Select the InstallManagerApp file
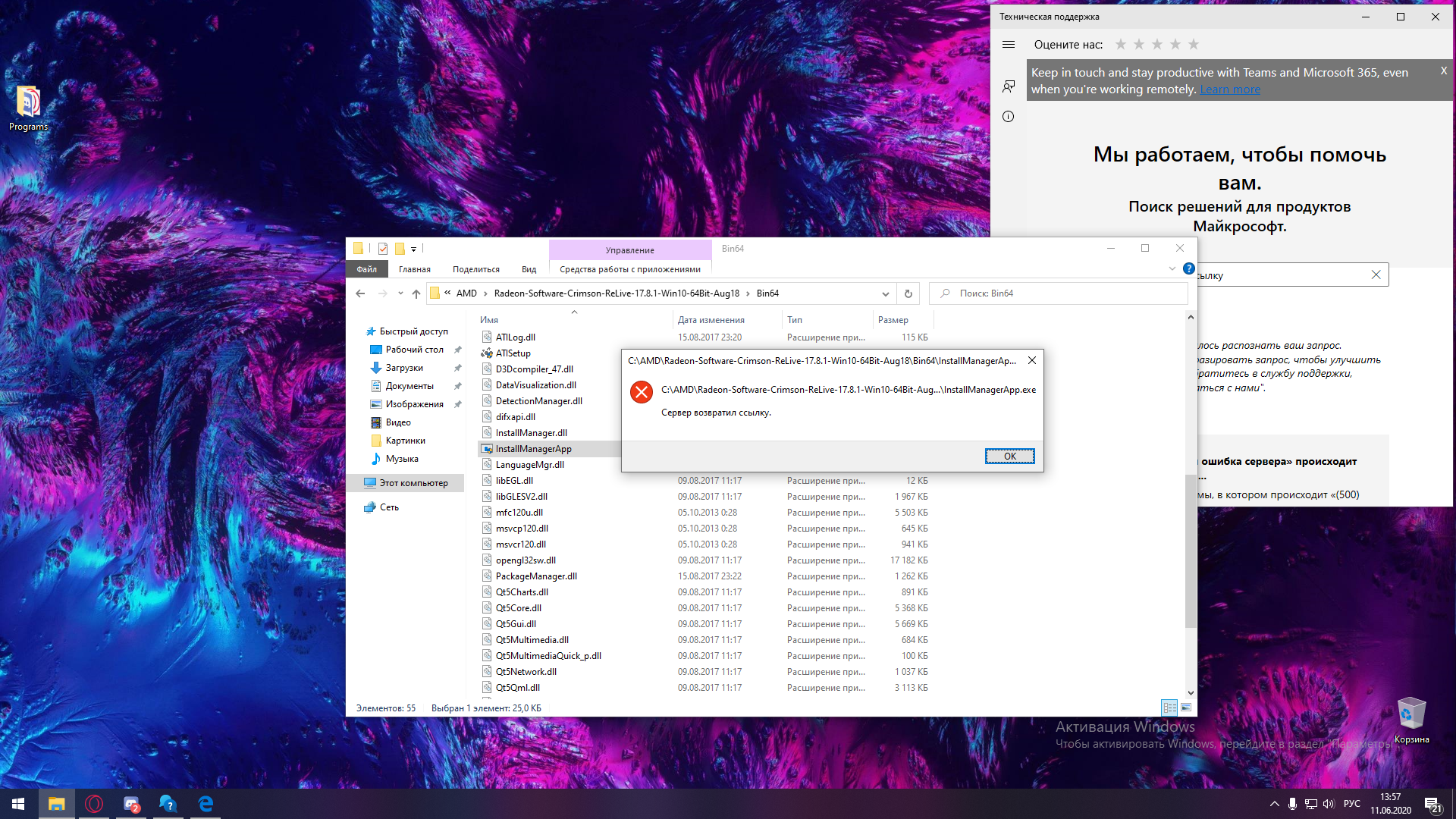The height and width of the screenshot is (819, 1456). (533, 449)
